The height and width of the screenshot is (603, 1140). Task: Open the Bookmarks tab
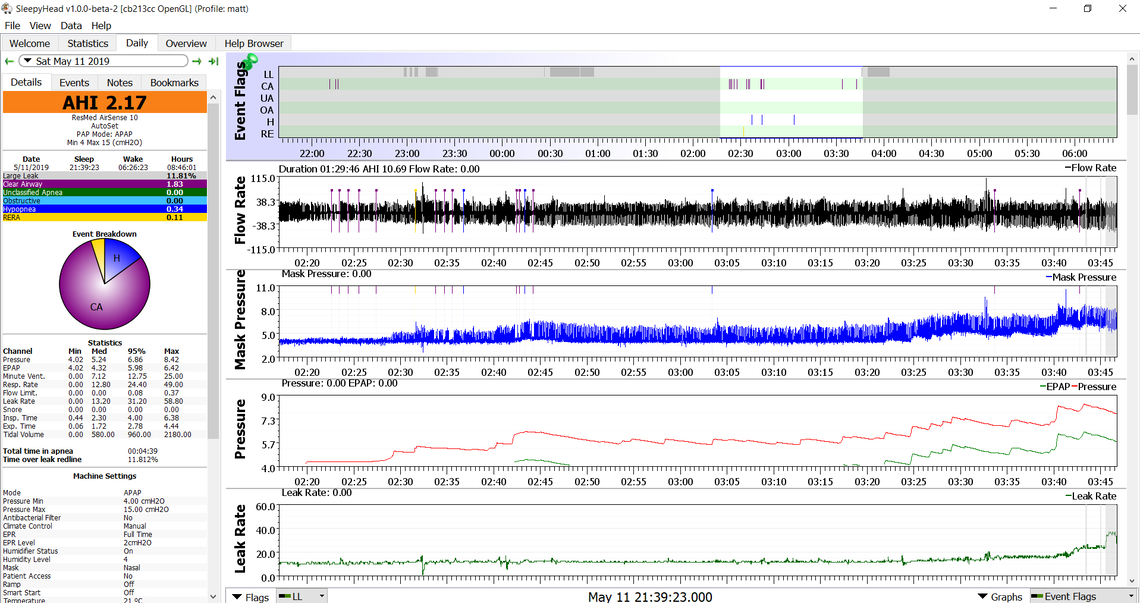[174, 83]
